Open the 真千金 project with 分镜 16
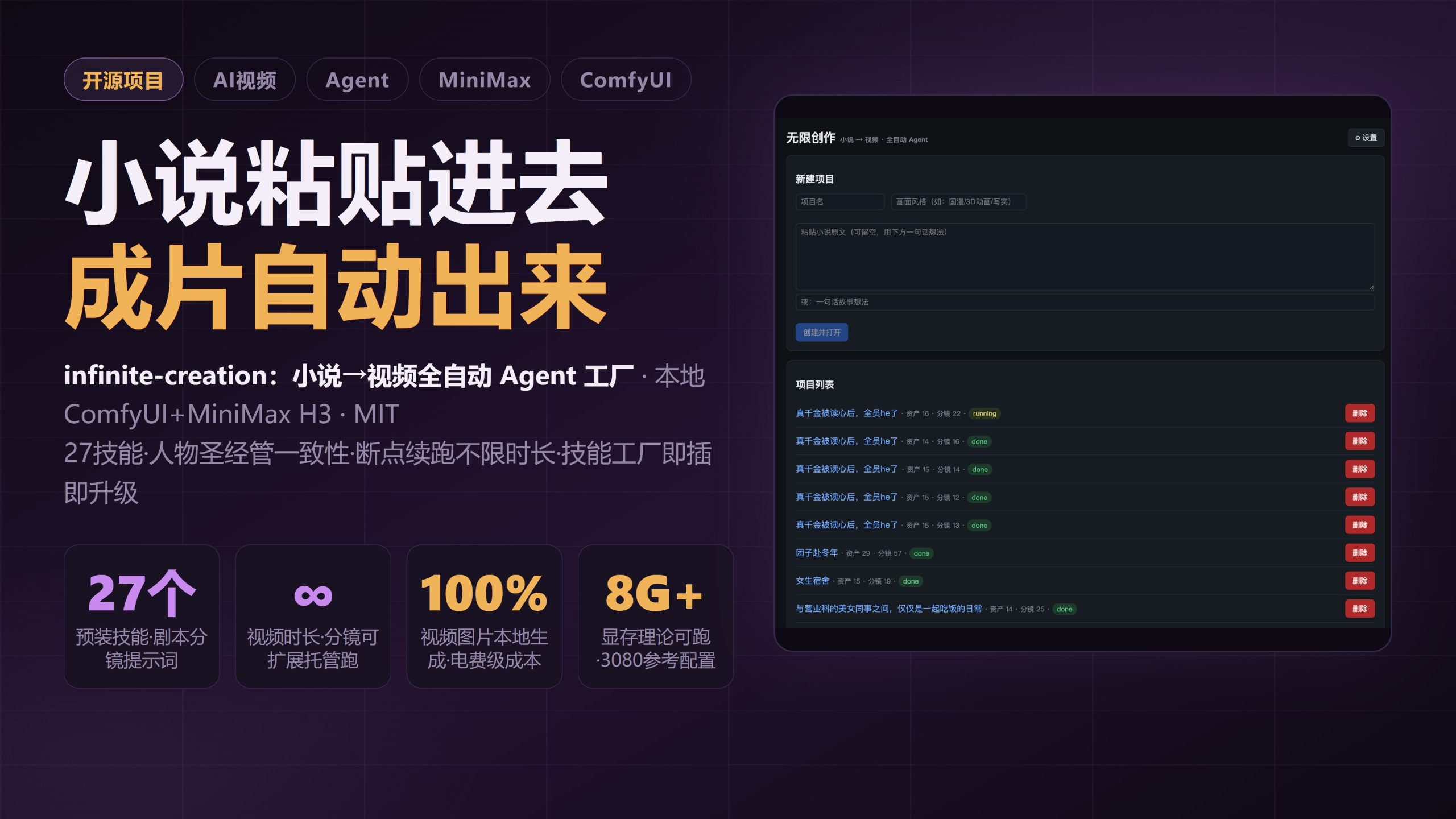The height and width of the screenshot is (819, 1456). coord(846,441)
